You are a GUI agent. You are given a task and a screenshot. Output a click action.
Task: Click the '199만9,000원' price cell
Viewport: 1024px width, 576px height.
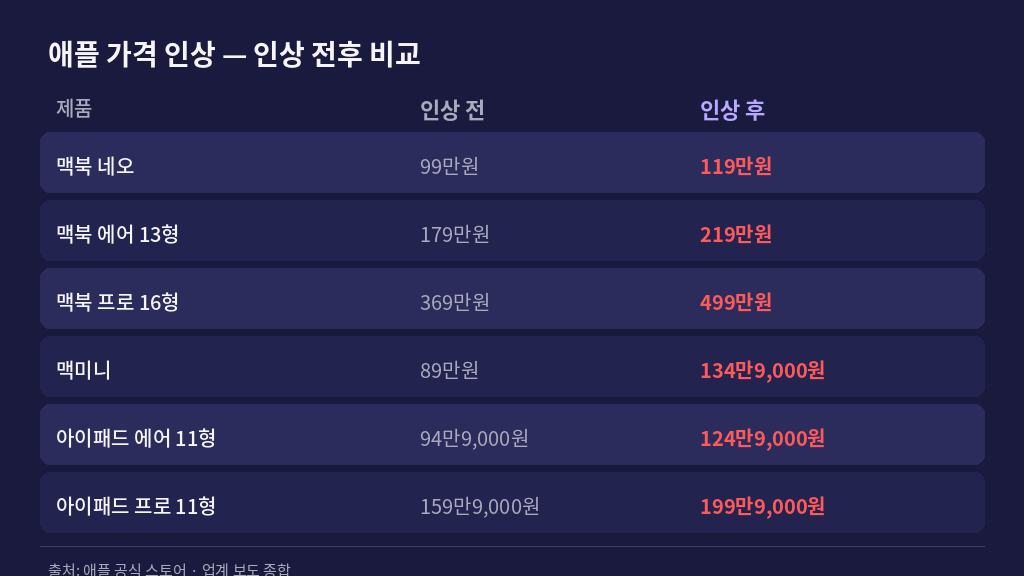[x=762, y=506]
